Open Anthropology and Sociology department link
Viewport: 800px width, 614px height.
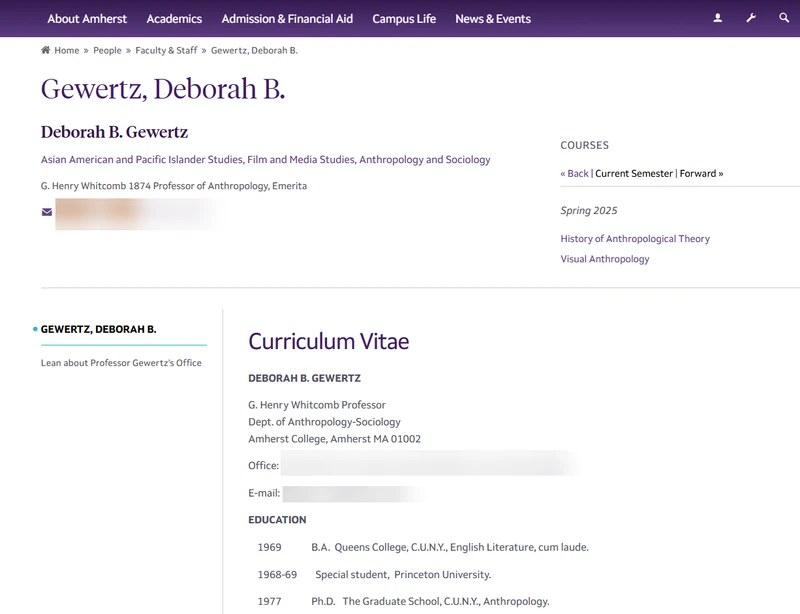coord(424,160)
